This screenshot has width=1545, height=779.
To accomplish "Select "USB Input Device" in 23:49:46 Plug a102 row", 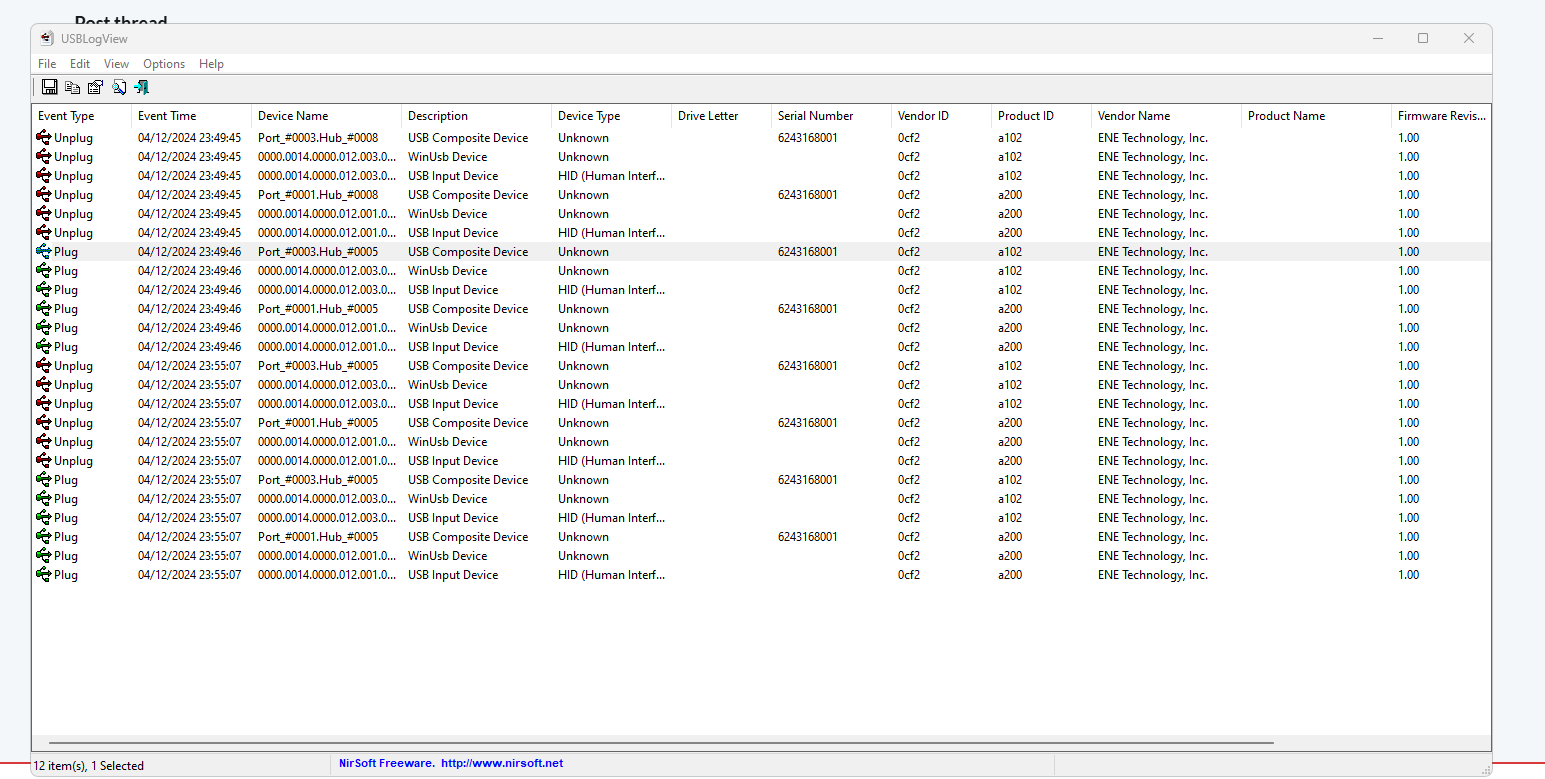I will 453,290.
